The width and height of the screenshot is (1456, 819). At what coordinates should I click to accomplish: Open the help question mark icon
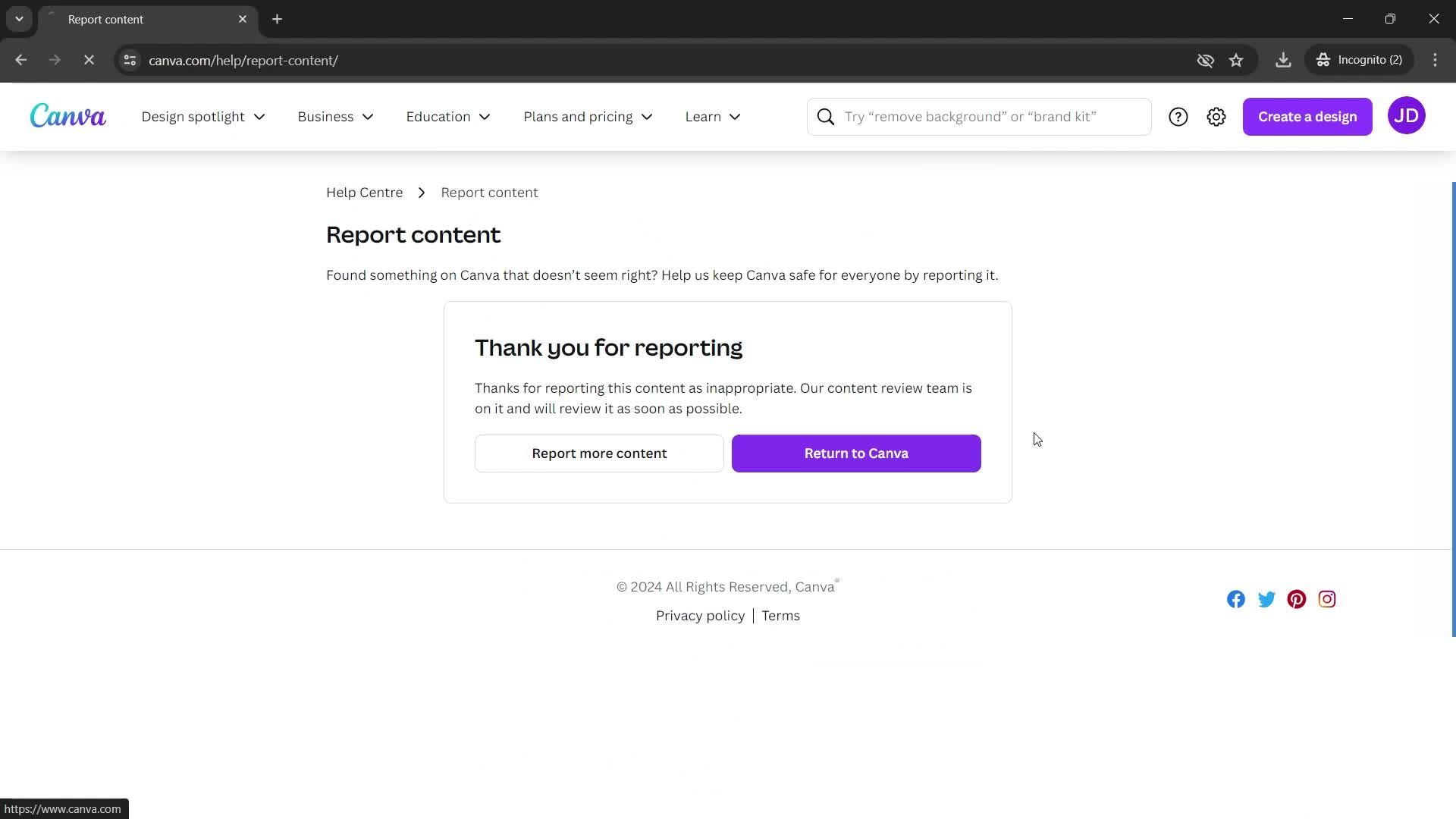click(x=1178, y=117)
